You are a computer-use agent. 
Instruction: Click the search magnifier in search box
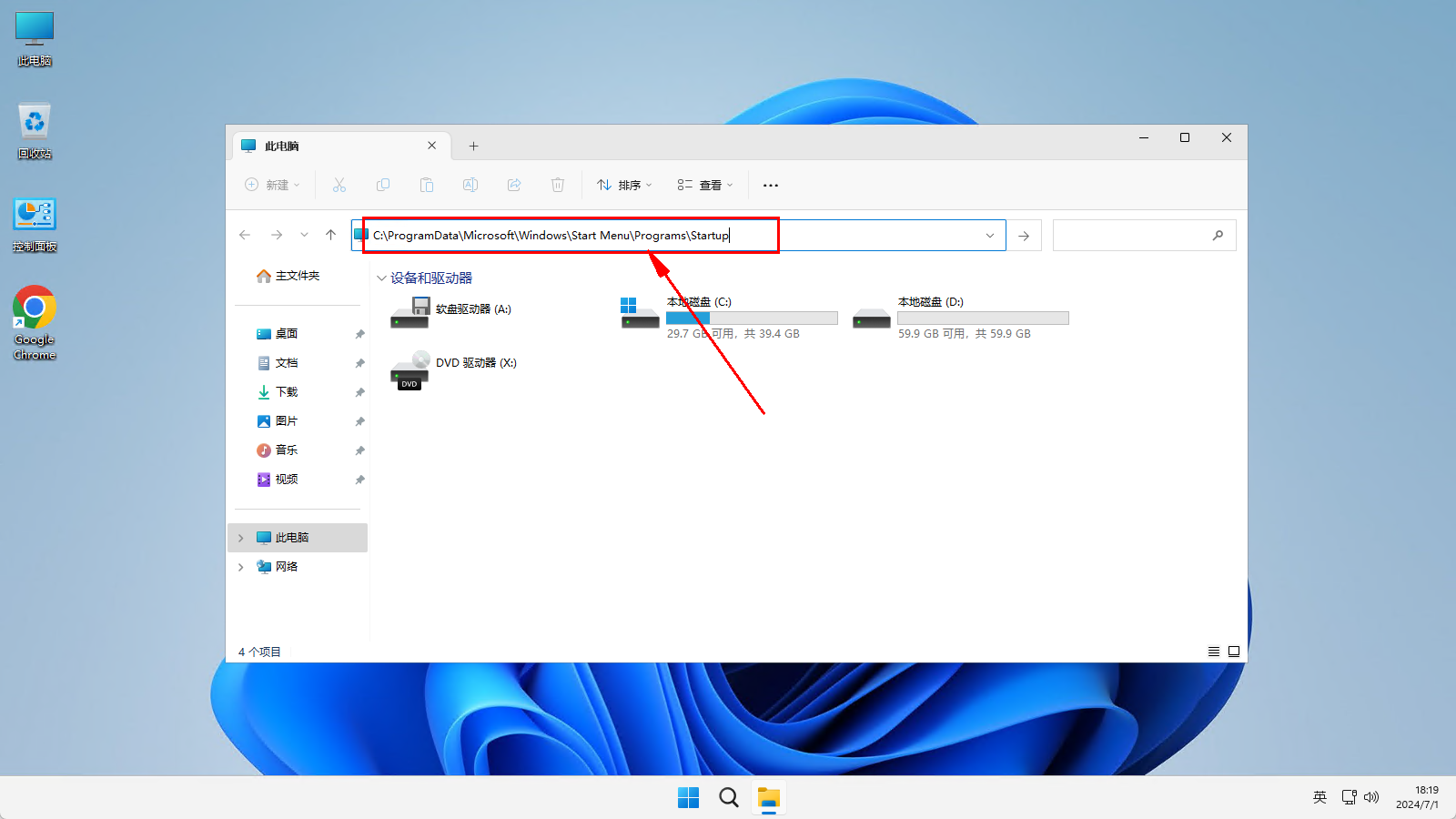(x=1218, y=236)
